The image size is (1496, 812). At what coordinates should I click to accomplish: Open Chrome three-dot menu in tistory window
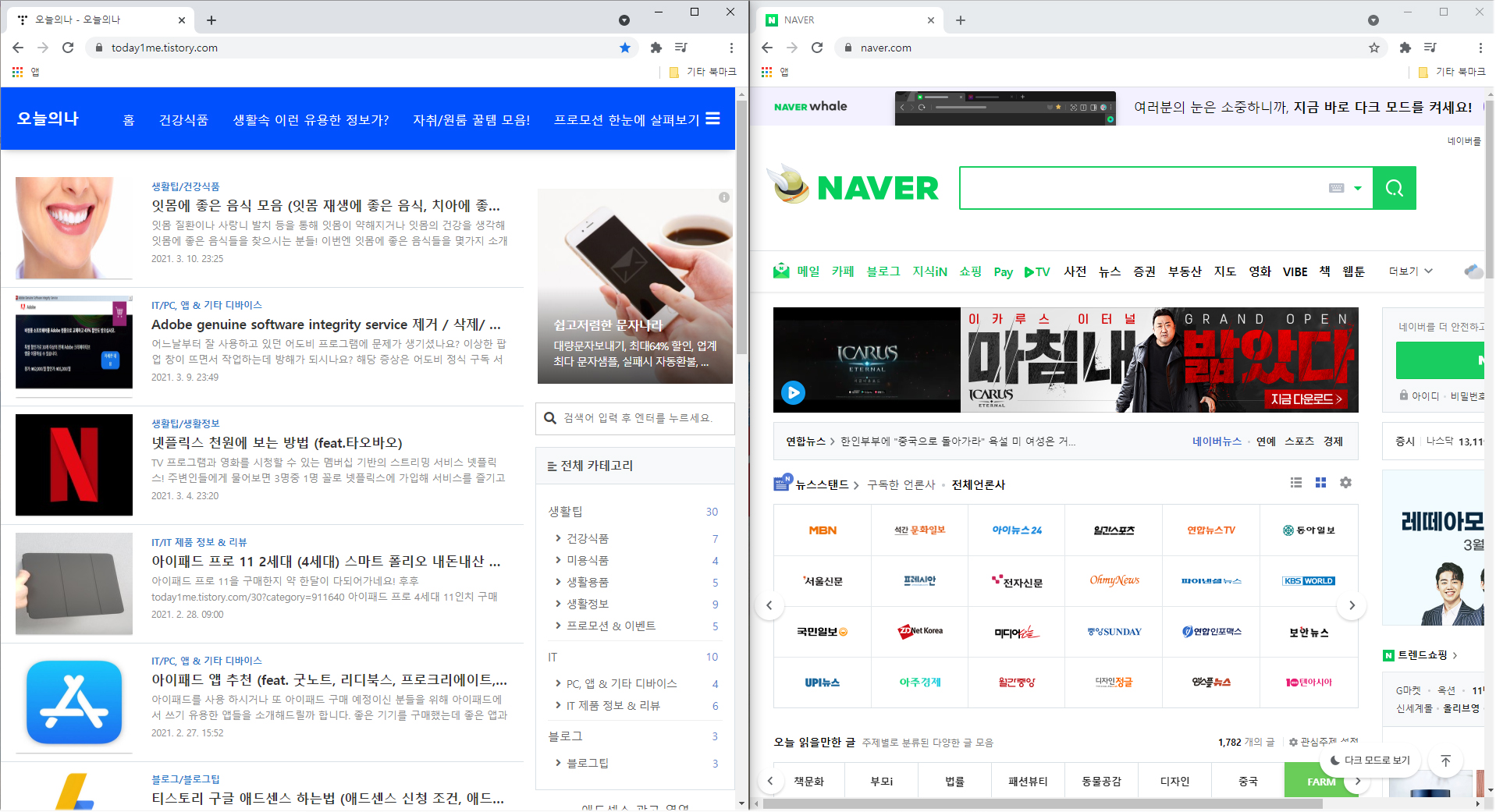click(731, 48)
